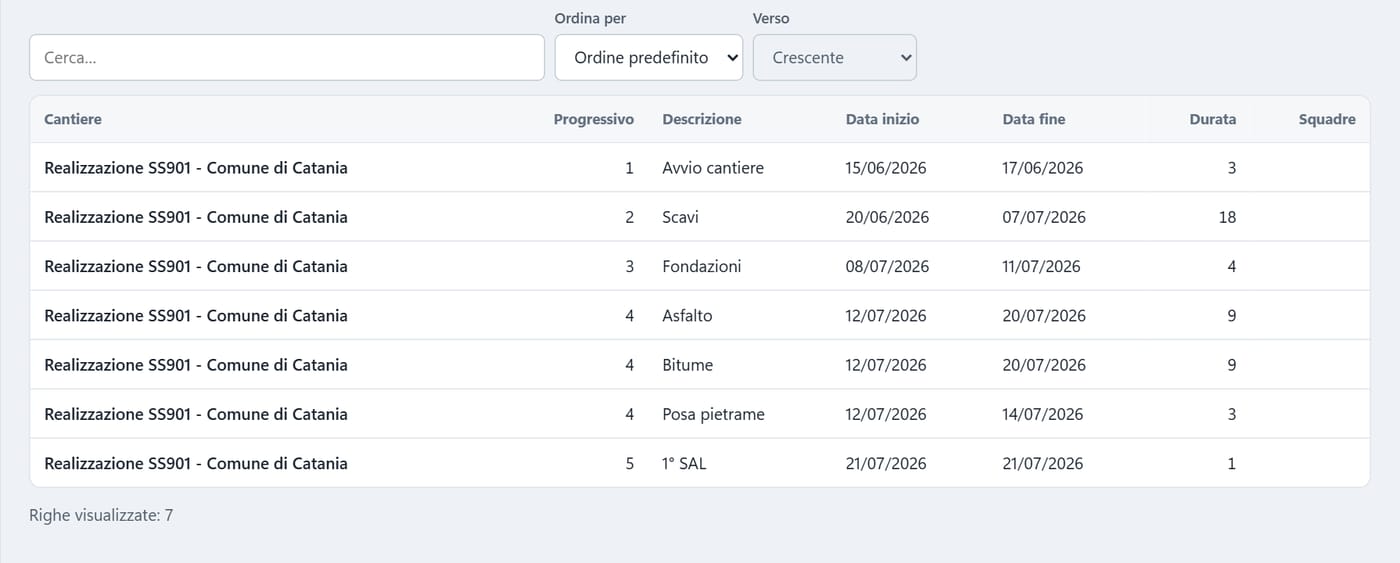Click start date 08/07/2026
Image resolution: width=1400 pixels, height=563 pixels.
click(888, 266)
